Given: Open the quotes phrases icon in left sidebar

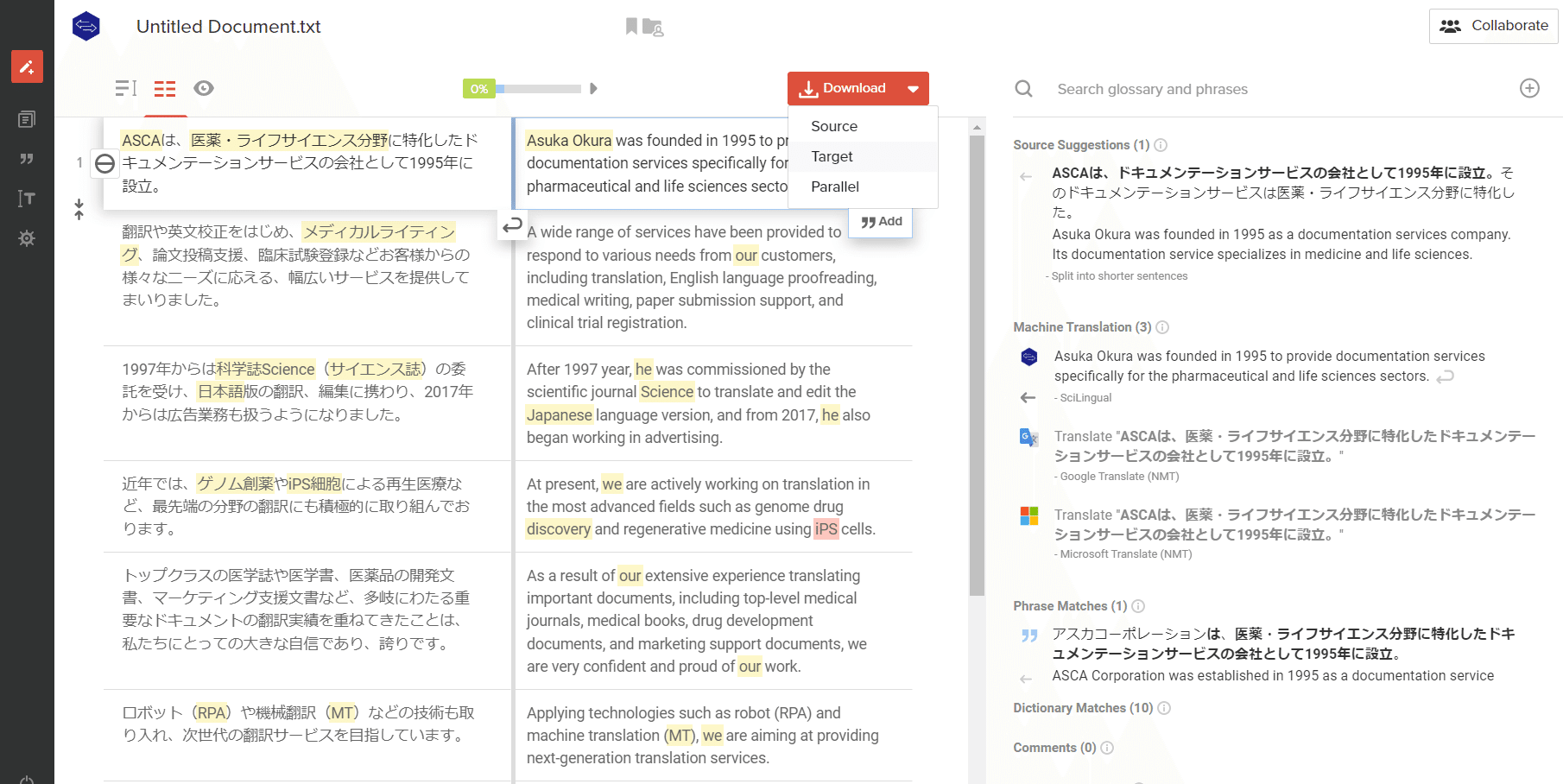Looking at the screenshot, I should point(27,159).
